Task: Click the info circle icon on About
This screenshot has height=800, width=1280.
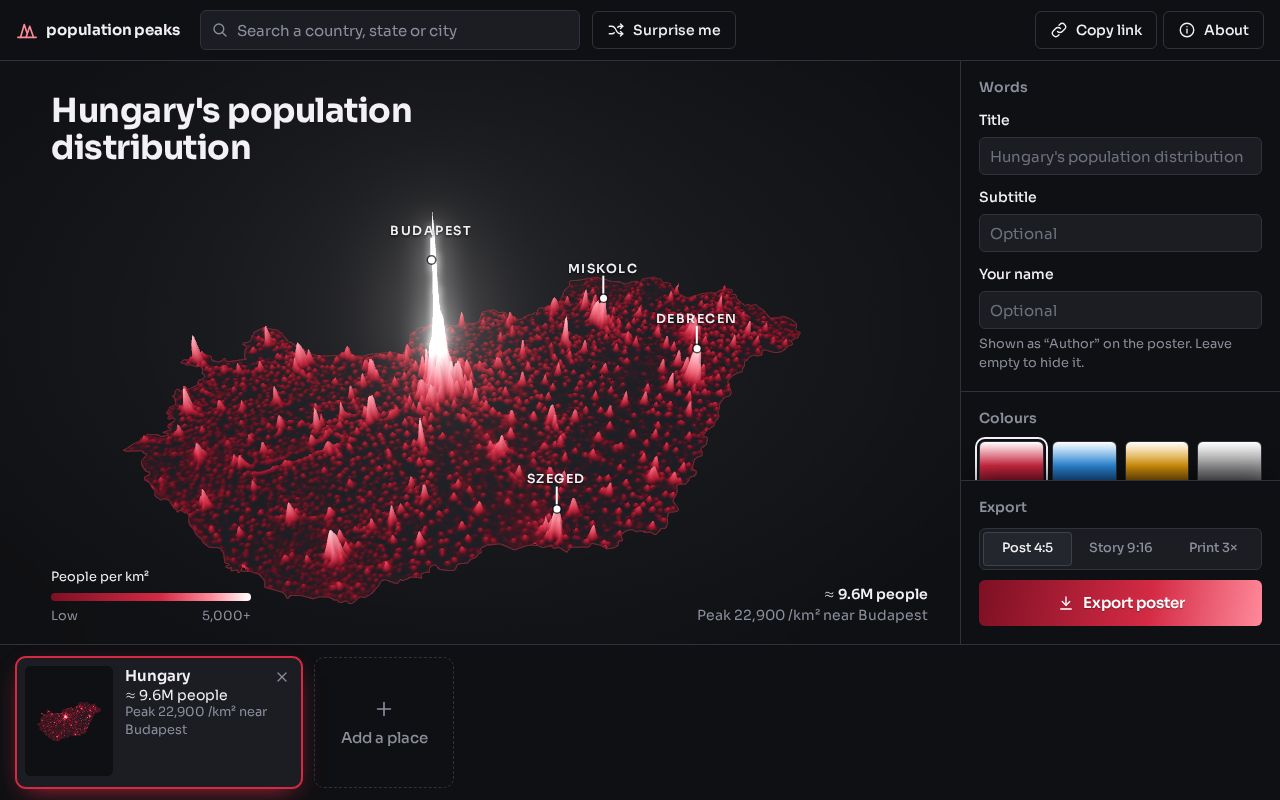Action: (x=1187, y=30)
